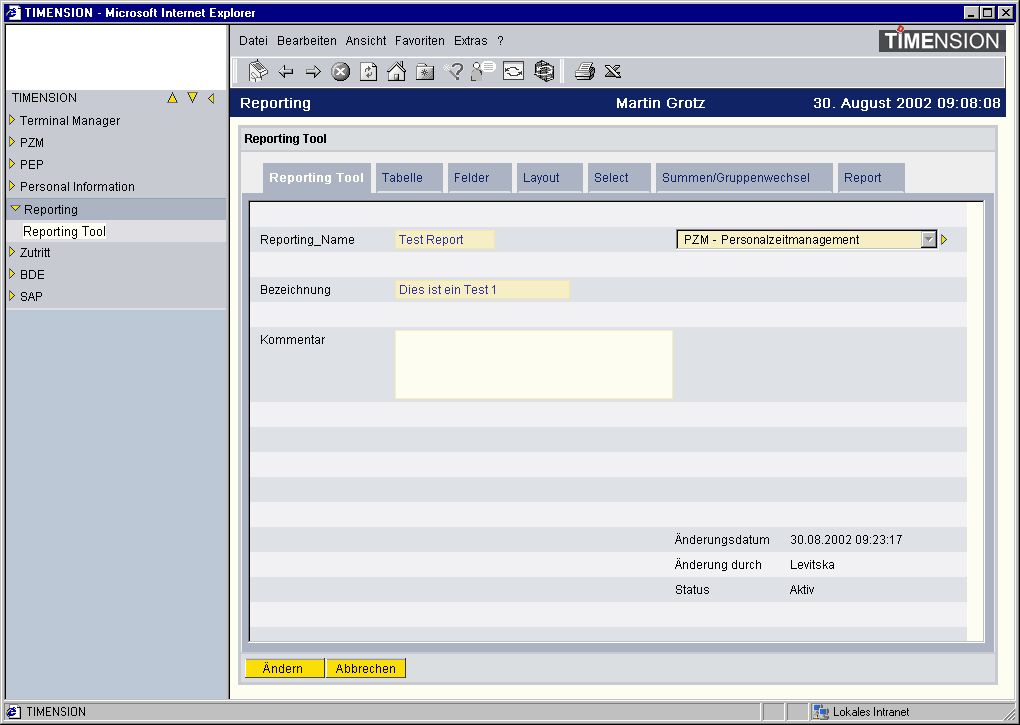Click the Ändern button
Image resolution: width=1020 pixels, height=725 pixels.
[283, 669]
